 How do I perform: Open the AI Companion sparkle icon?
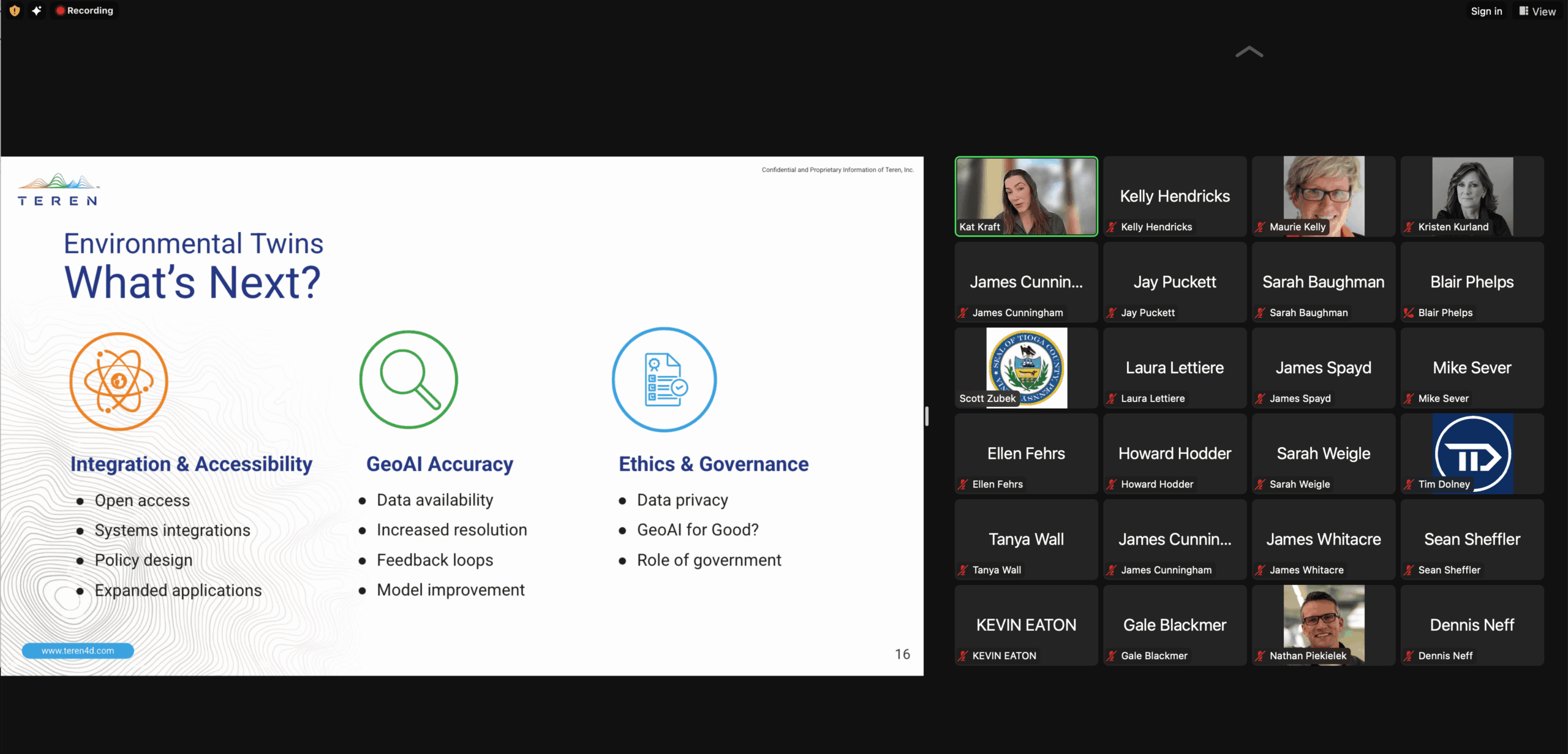point(37,10)
